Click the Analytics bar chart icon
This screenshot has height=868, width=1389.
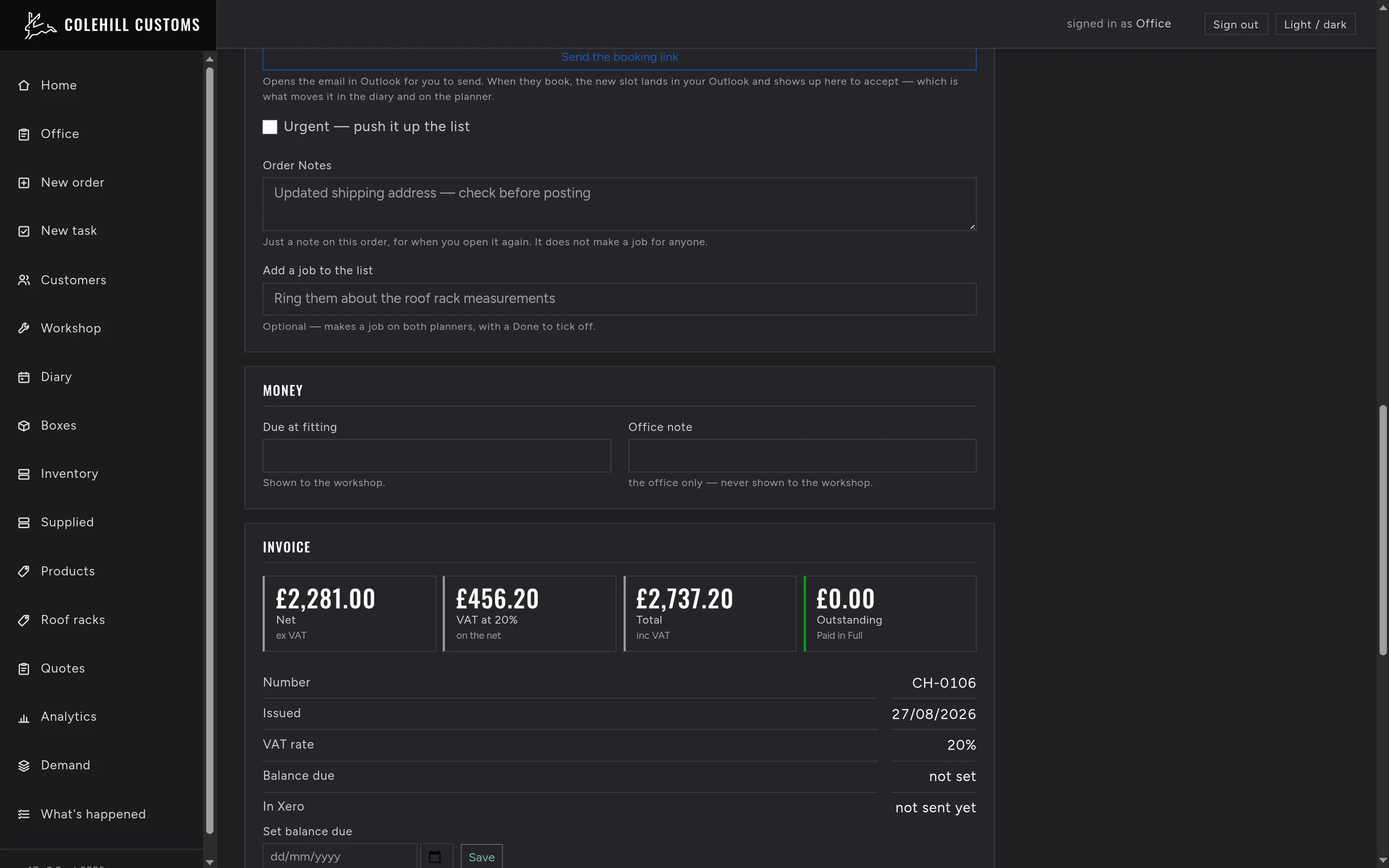(23, 718)
